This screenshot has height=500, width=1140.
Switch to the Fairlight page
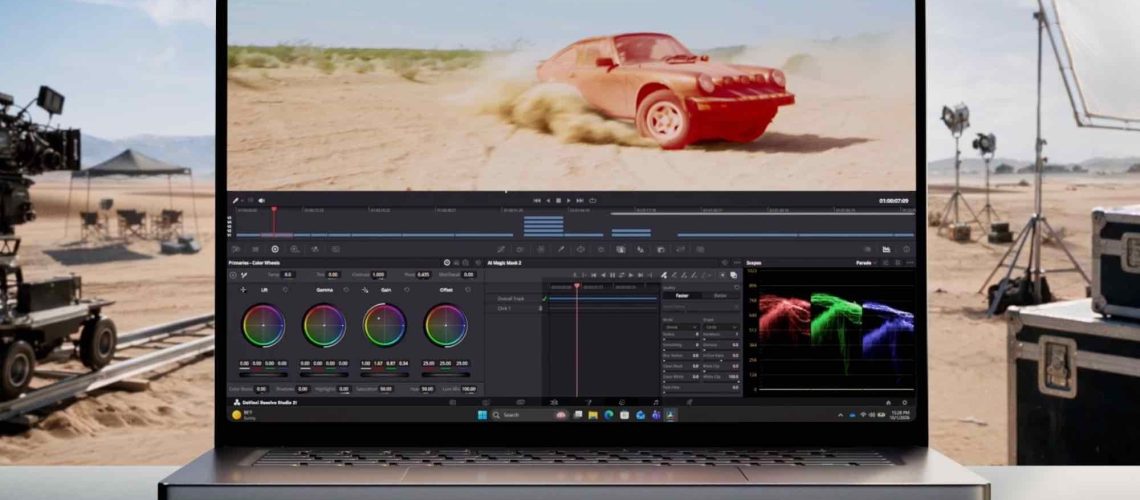[656, 402]
